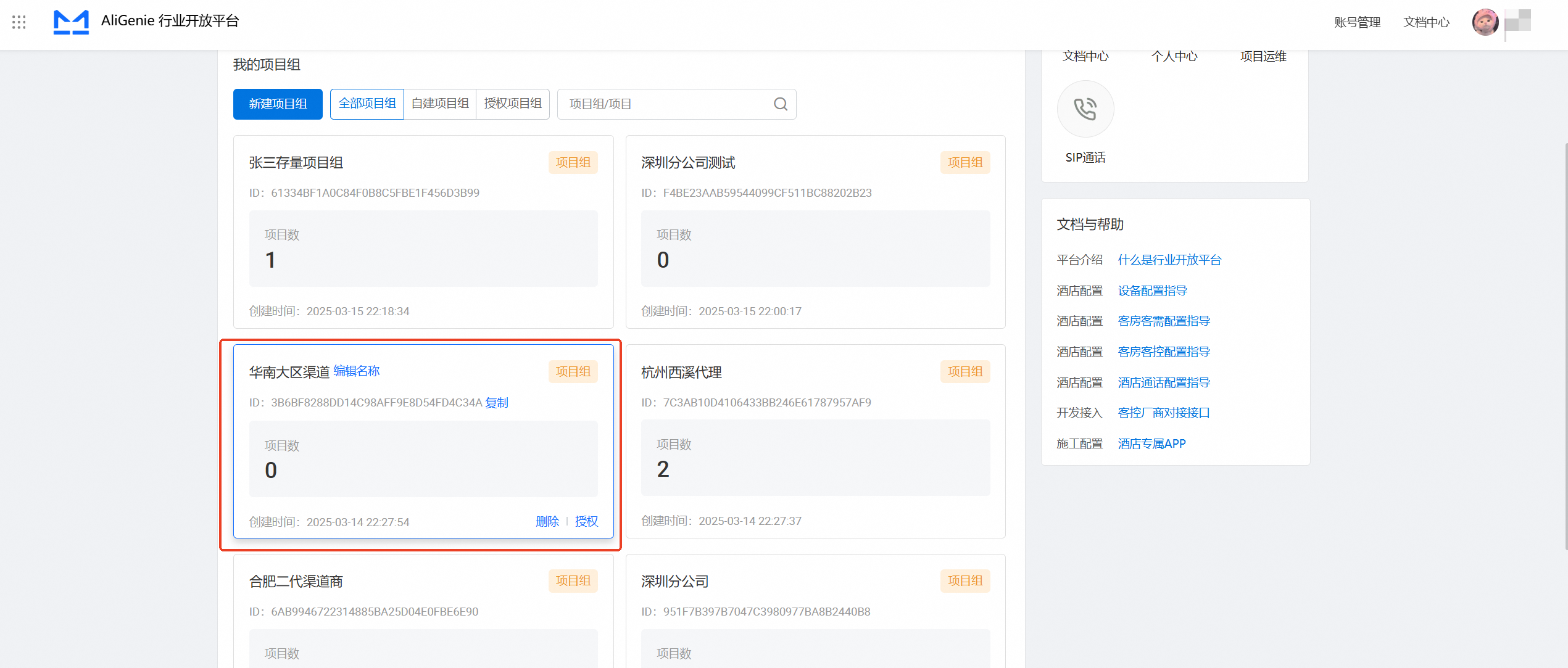Click the ID of 杭州西溪代理
This screenshot has height=668, width=1568.
[756, 403]
